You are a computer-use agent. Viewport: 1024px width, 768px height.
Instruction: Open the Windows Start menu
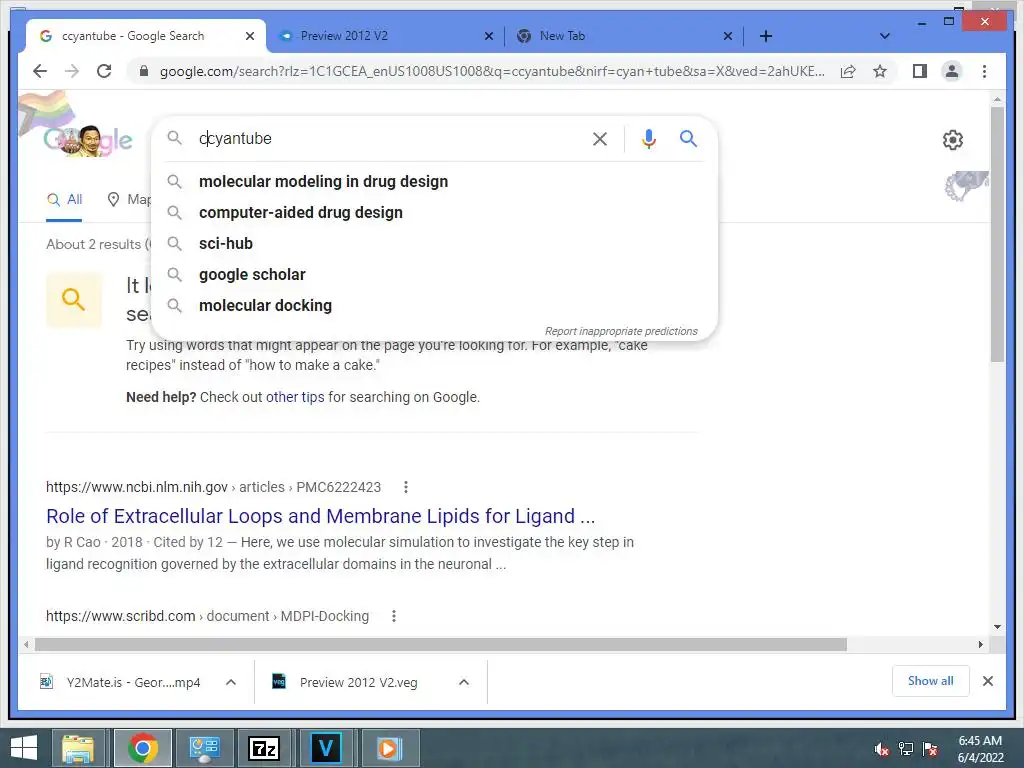(24, 748)
